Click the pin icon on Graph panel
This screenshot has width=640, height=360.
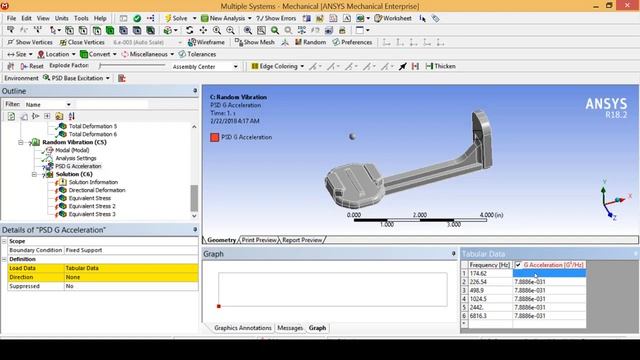pyautogui.click(x=453, y=253)
